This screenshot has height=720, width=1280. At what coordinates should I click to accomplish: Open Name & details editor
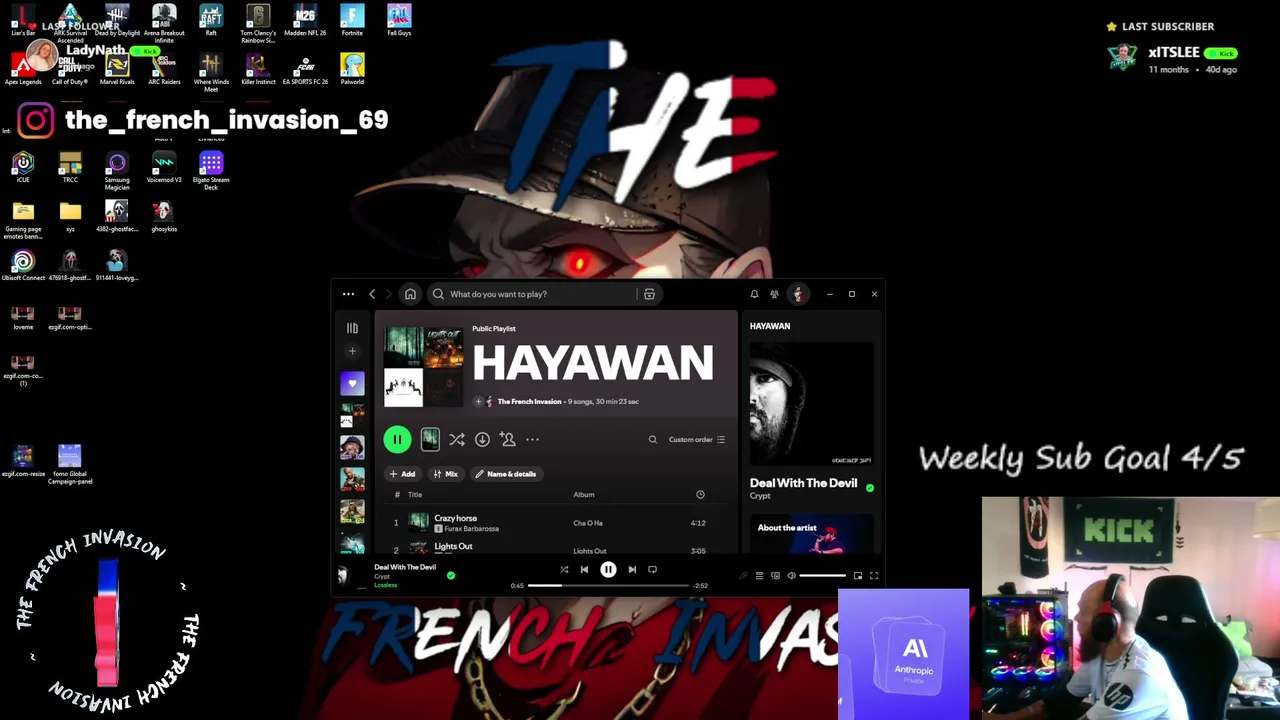506,474
